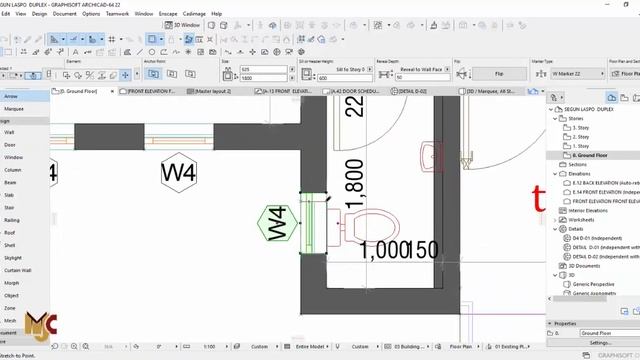Select the Mesh tool in toolbox
This screenshot has width=640, height=360.
(x=10, y=320)
